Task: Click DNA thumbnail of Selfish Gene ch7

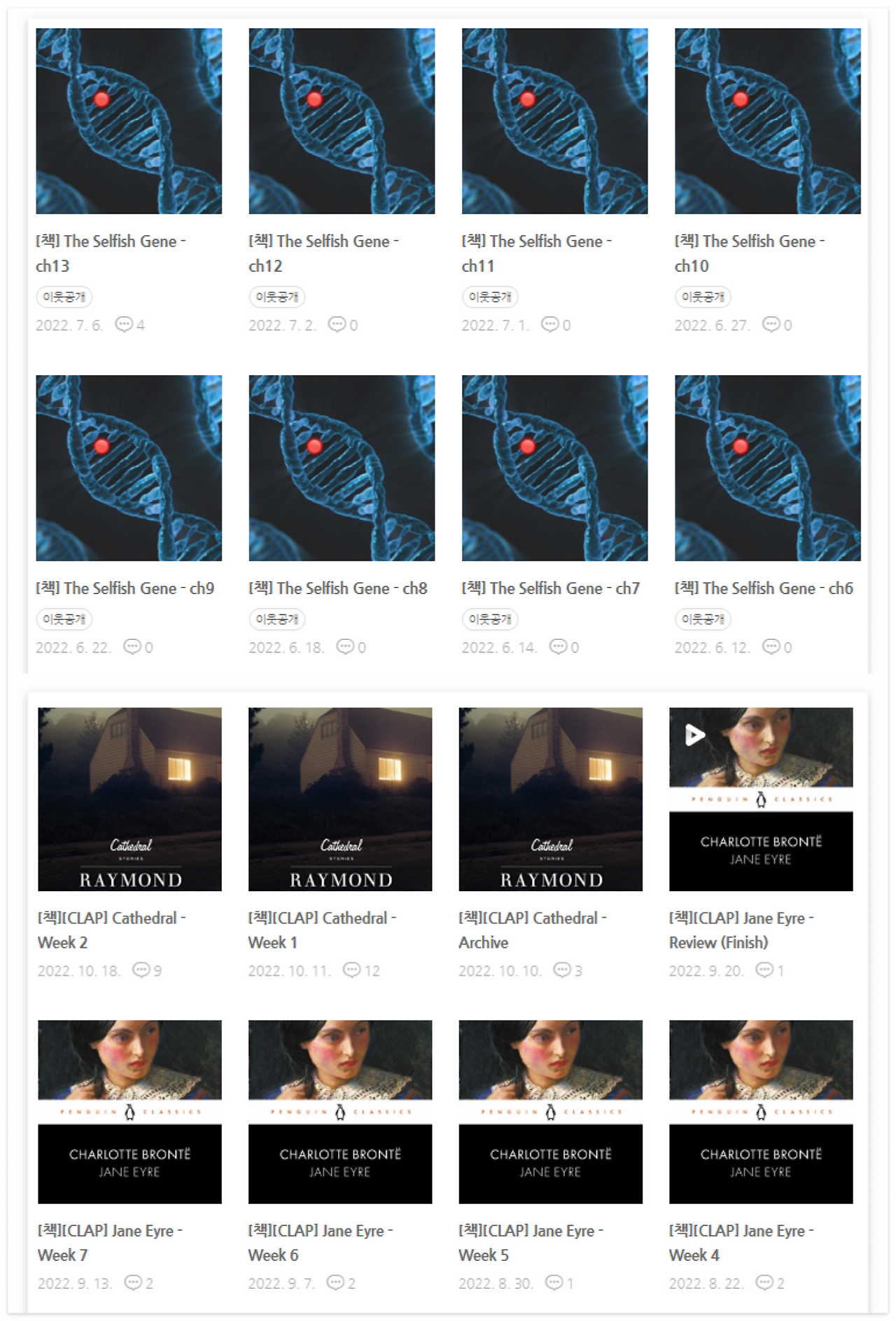Action: 554,468
